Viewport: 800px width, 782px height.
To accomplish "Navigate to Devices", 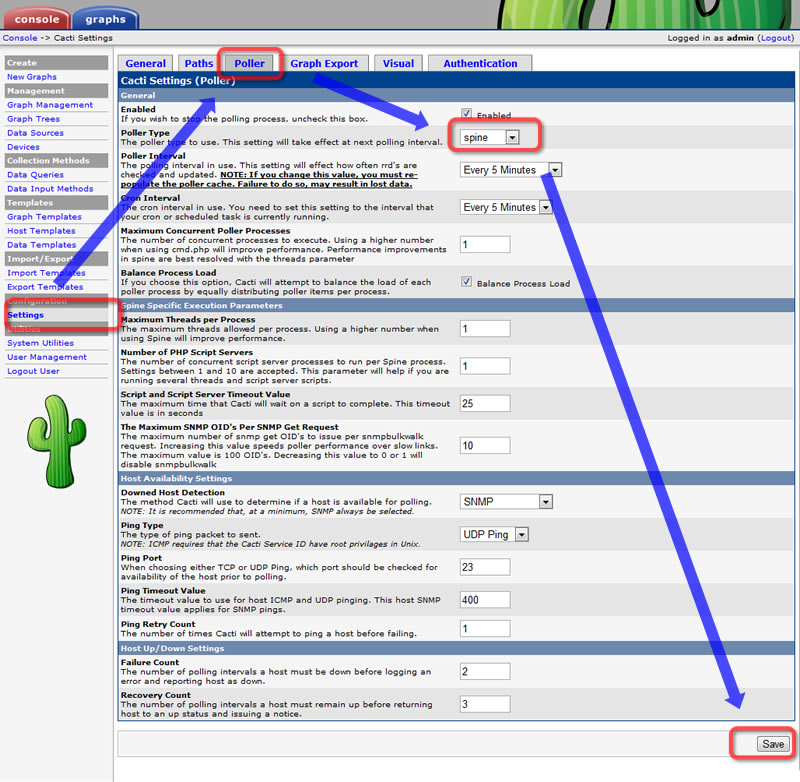I will pos(23,147).
